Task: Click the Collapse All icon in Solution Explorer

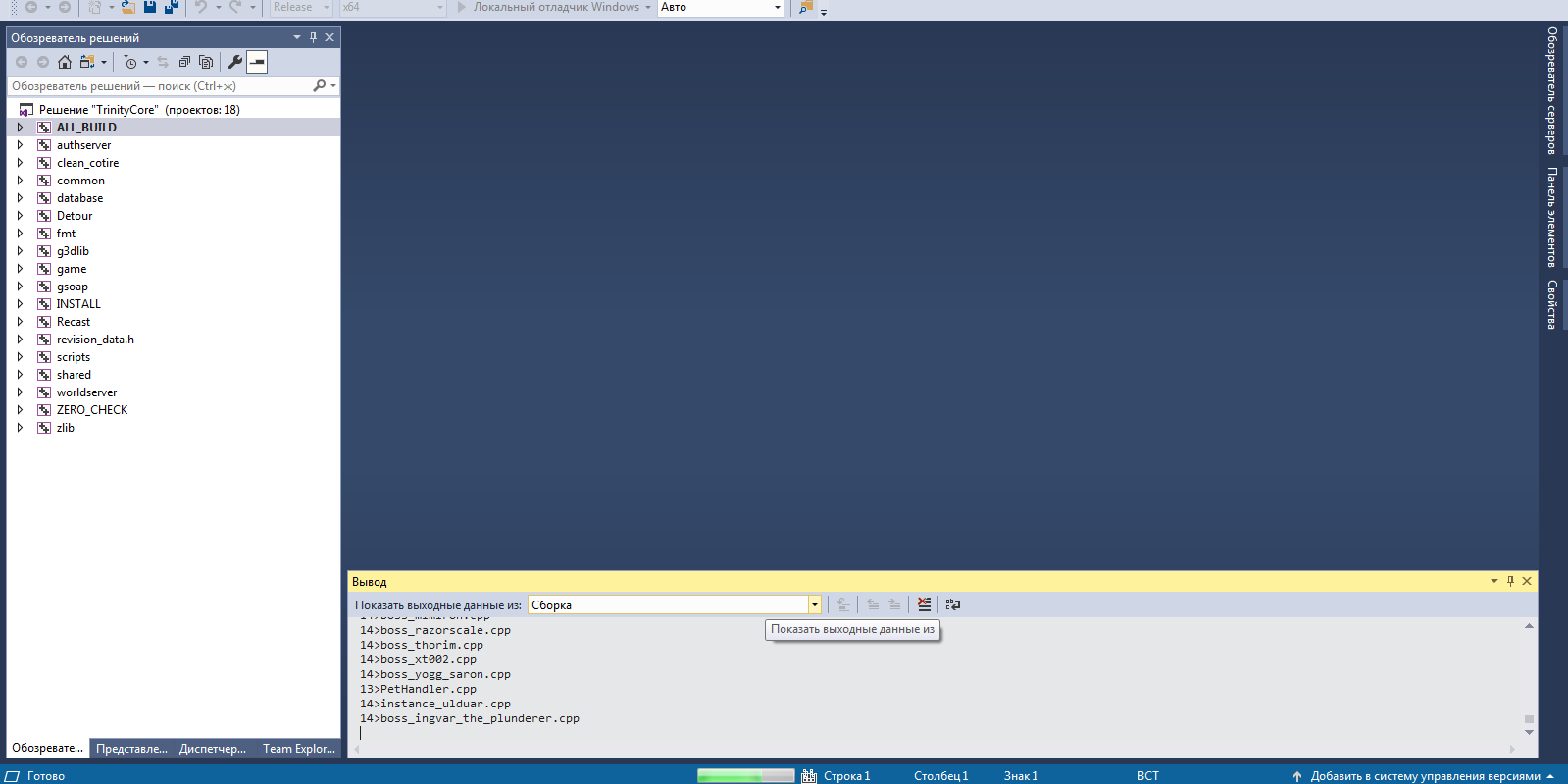Action: 184,62
